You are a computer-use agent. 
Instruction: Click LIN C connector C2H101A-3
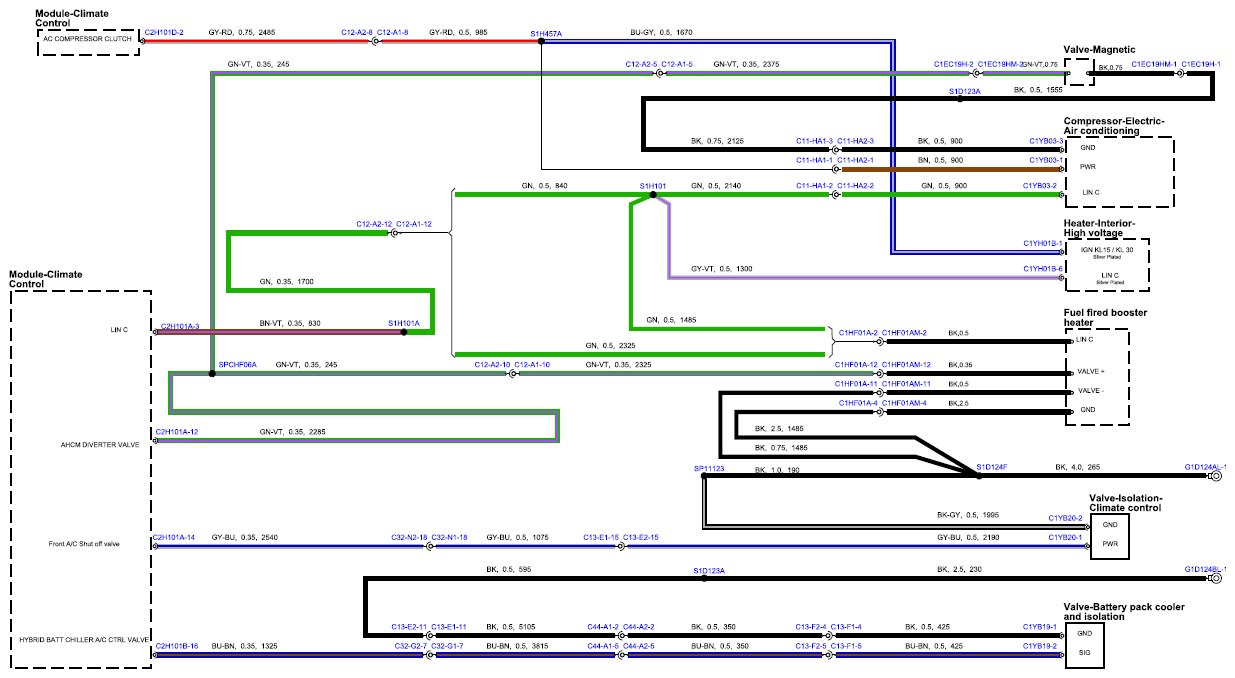tap(180, 326)
